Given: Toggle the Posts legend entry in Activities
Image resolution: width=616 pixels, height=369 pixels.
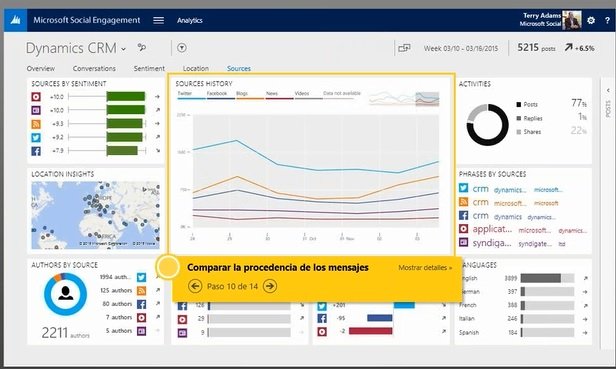Looking at the screenshot, I should [527, 105].
